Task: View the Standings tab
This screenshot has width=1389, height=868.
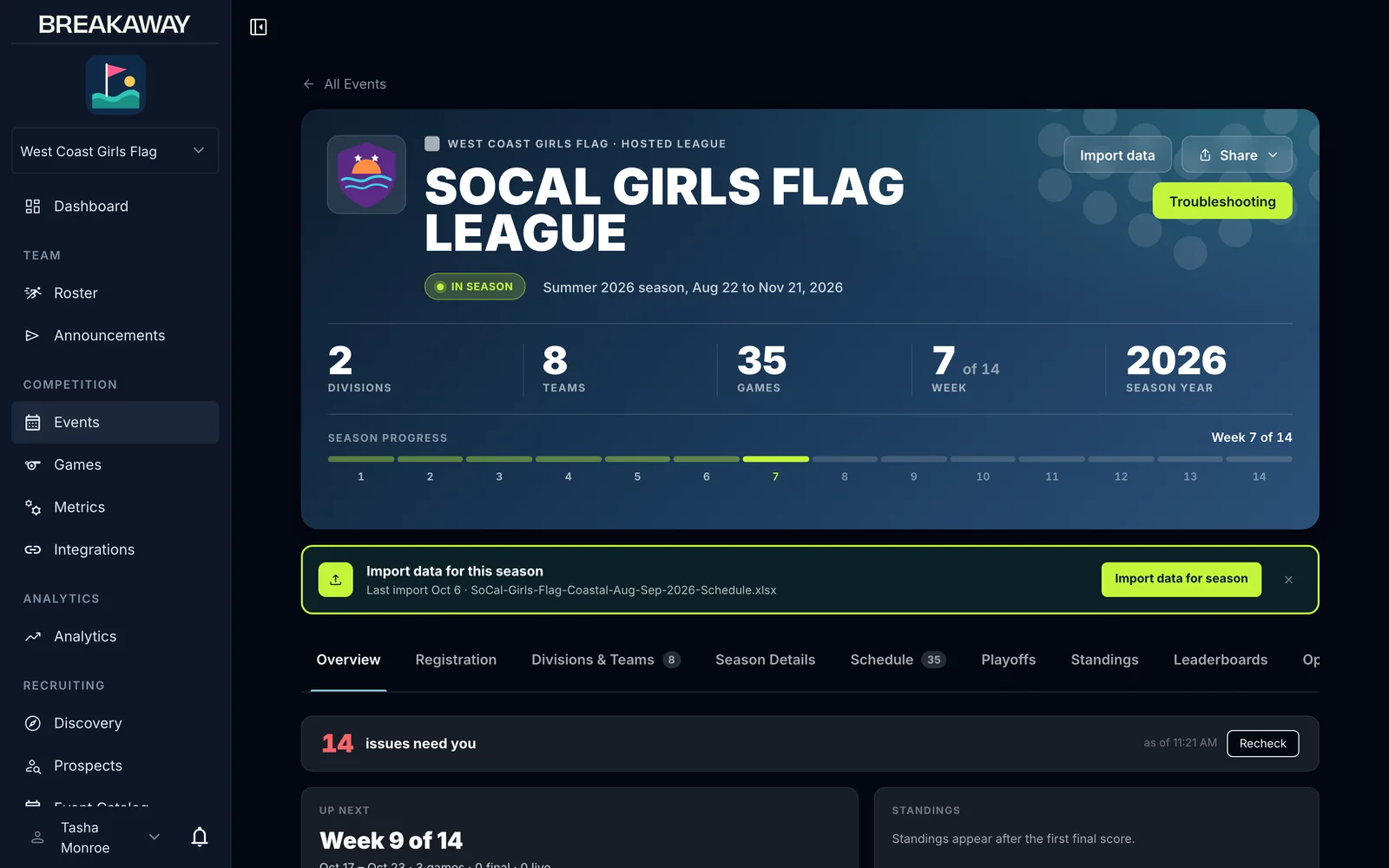Action: point(1104,661)
